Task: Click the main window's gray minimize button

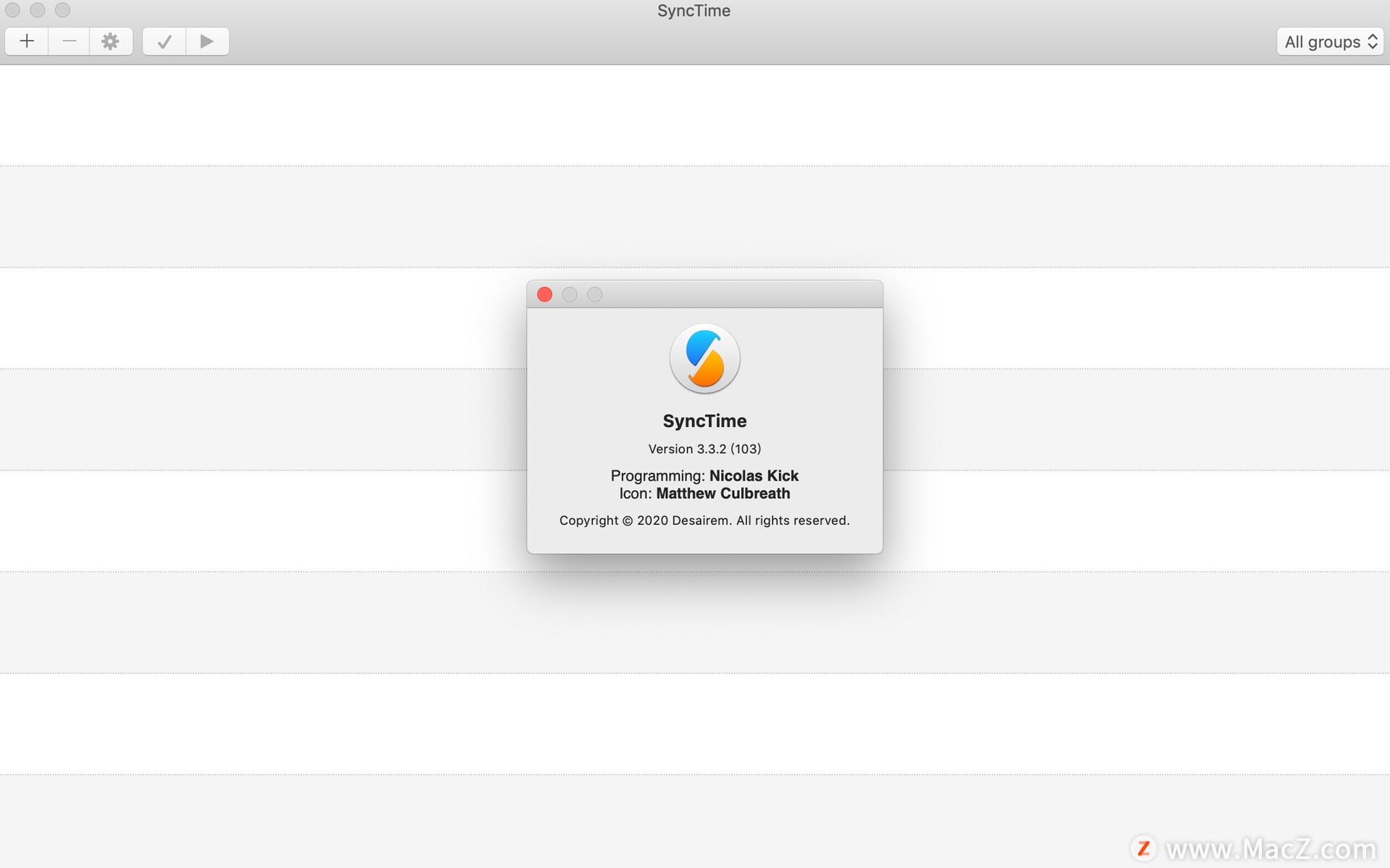Action: point(38,10)
